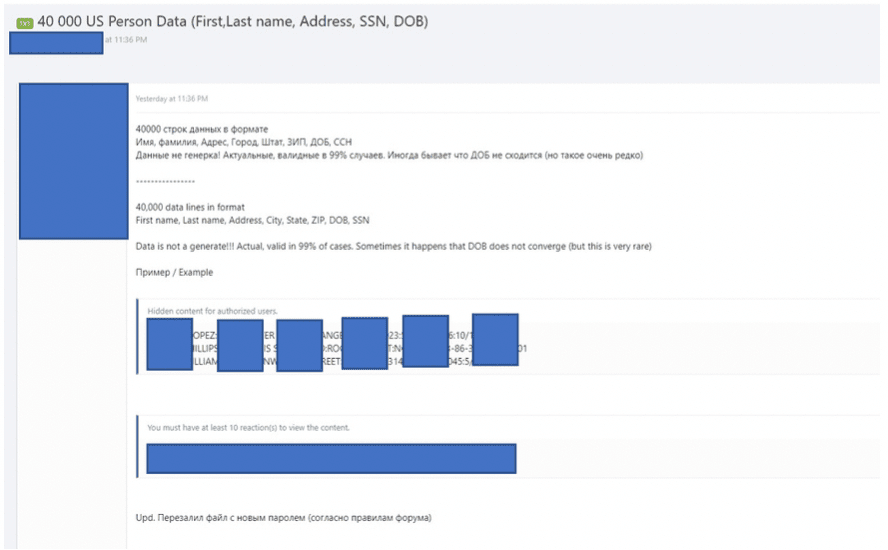This screenshot has width=888, height=550.
Task: Open the "40 000 US Person Data" thread title
Action: pos(233,22)
